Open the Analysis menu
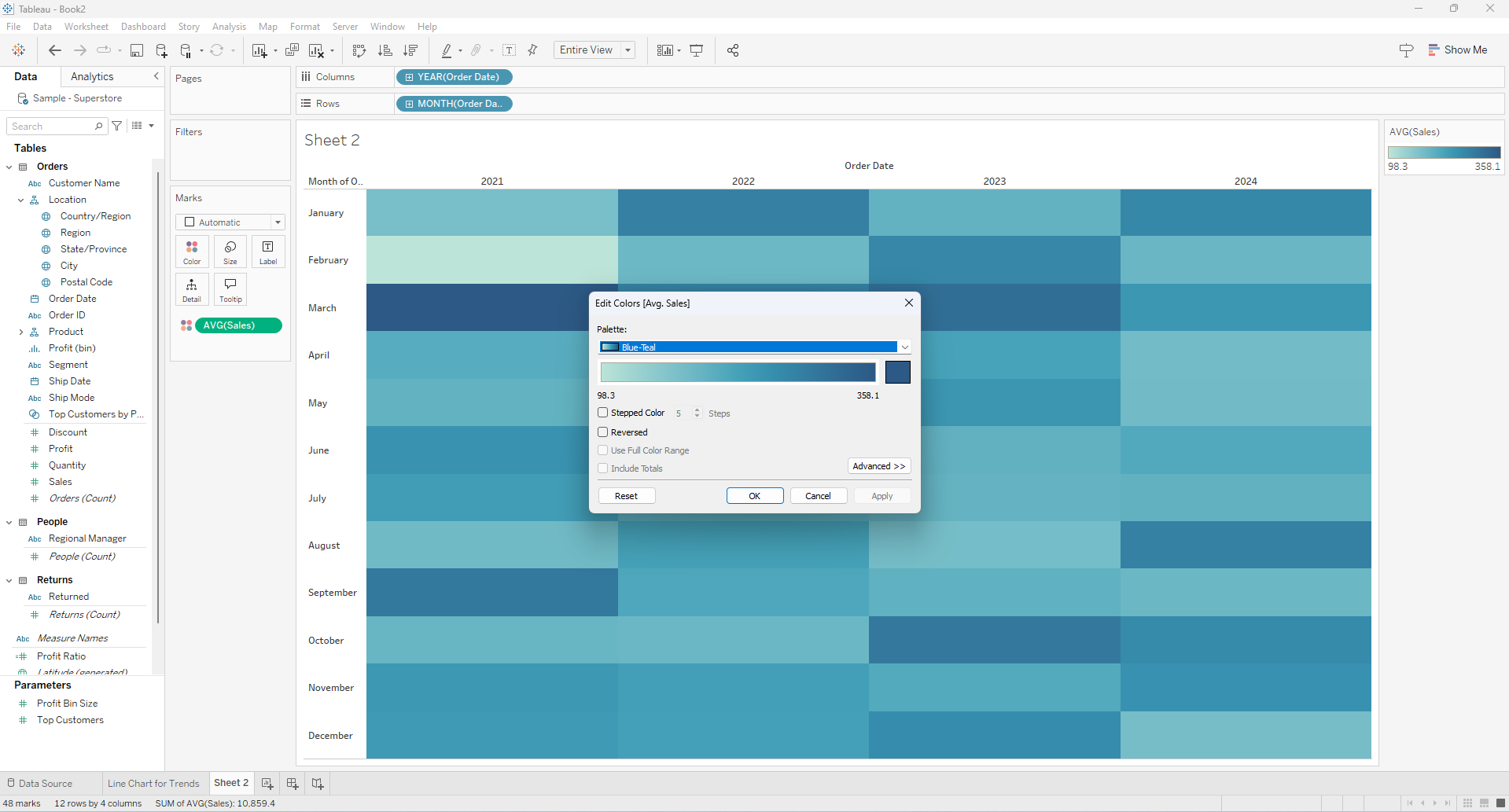Image resolution: width=1509 pixels, height=812 pixels. 229,27
